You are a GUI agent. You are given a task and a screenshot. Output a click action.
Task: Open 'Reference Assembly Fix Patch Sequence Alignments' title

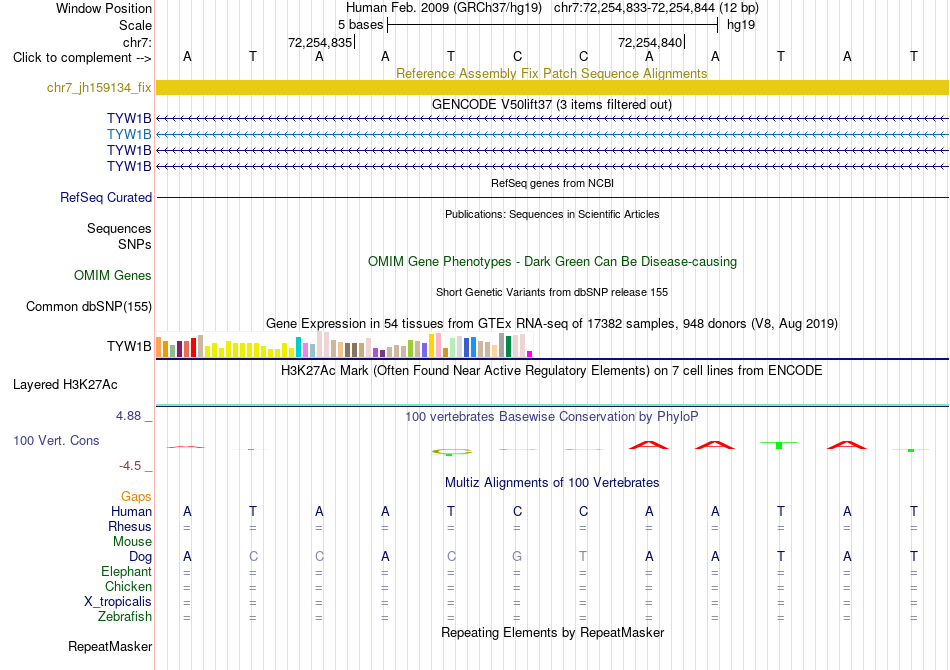click(x=551, y=73)
